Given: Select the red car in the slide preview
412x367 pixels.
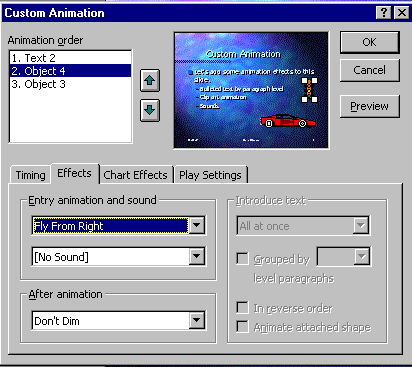Looking at the screenshot, I should (x=287, y=121).
